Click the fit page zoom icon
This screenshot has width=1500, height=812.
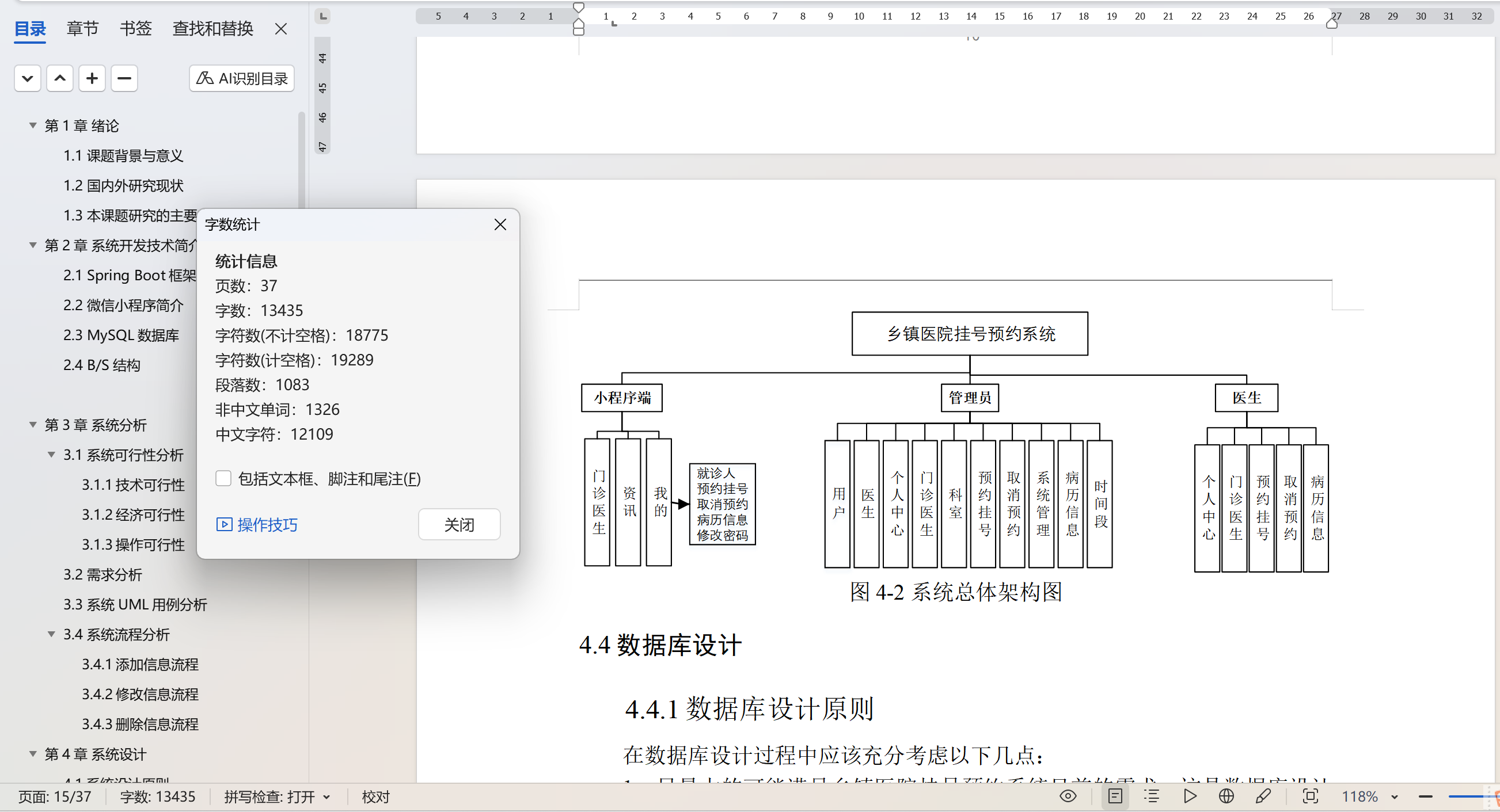1309,796
